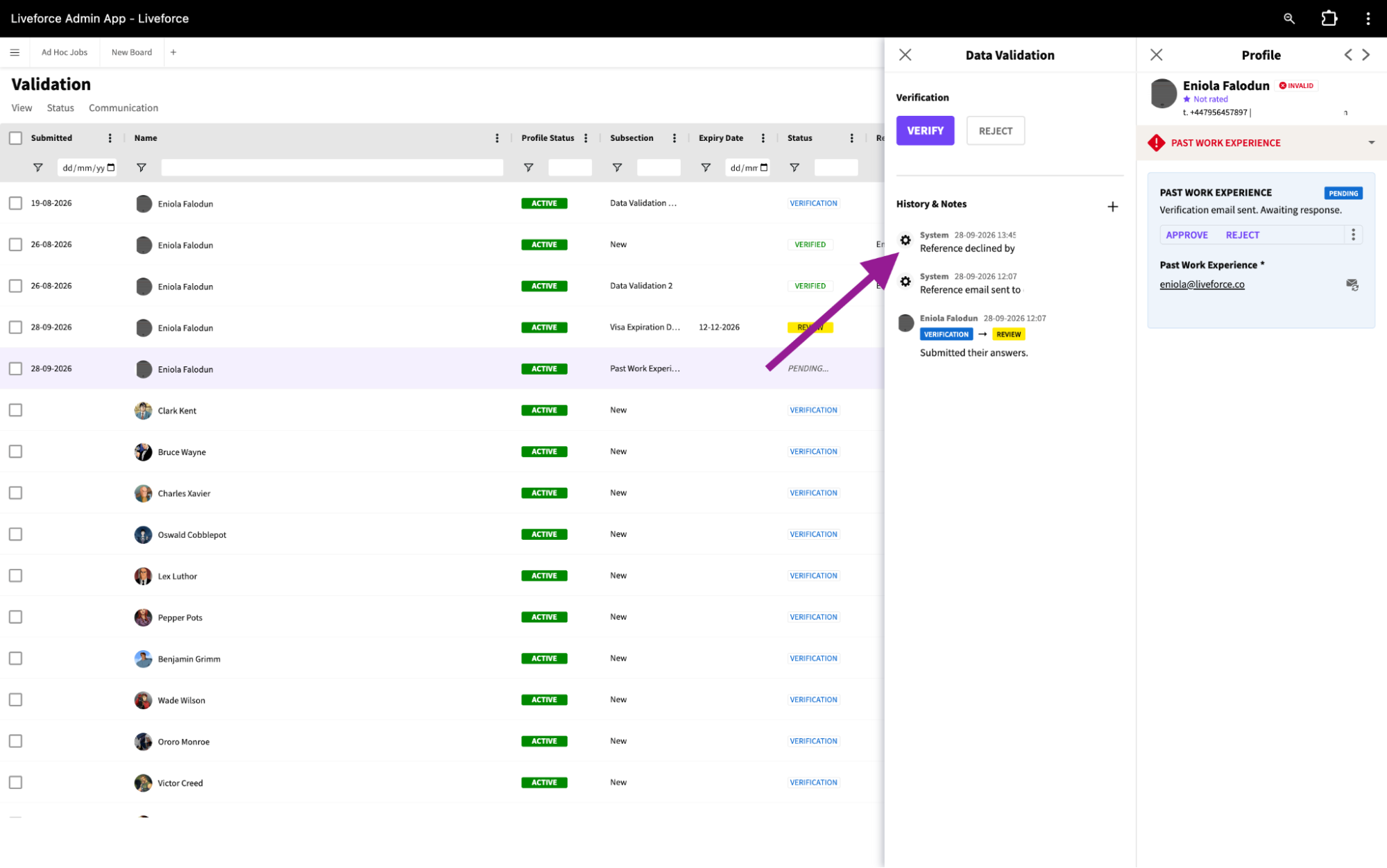Image resolution: width=1387 pixels, height=868 pixels.
Task: Click the Profile Status filter field
Action: point(570,167)
